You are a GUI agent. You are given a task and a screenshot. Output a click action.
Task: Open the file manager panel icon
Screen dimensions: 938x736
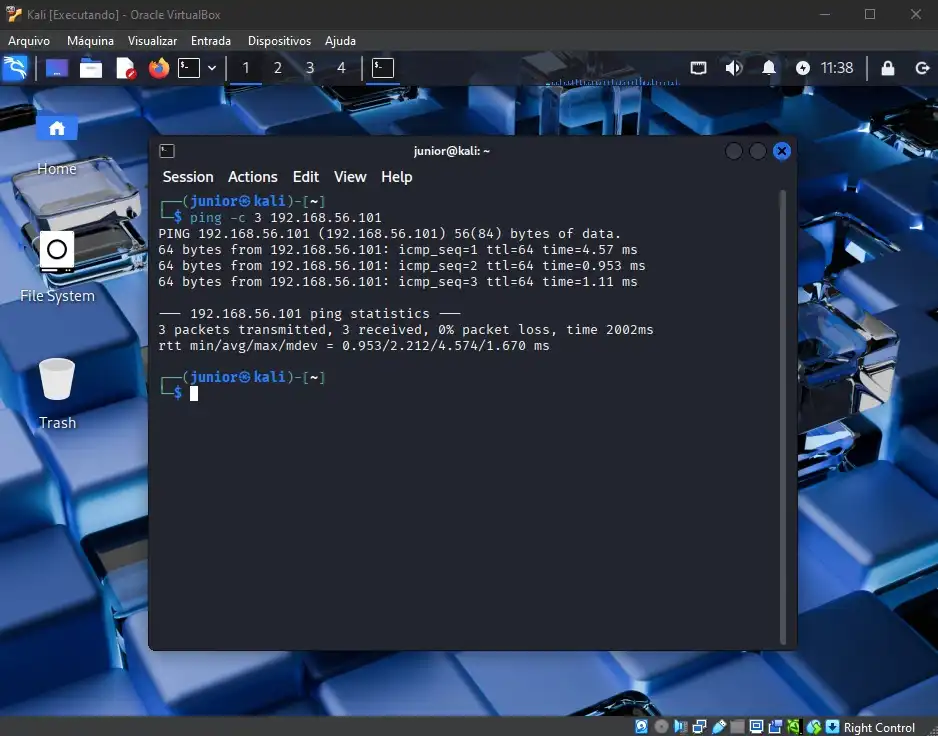tap(91, 68)
